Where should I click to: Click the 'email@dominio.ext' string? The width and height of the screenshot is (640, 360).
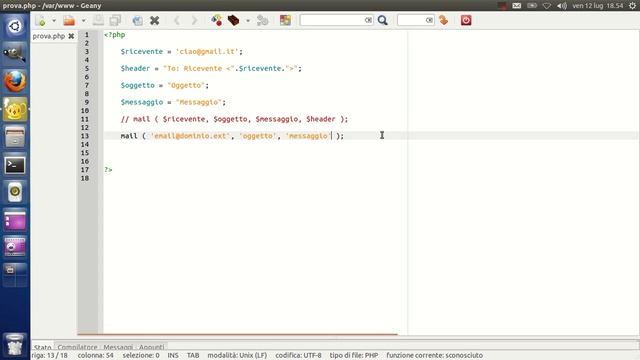click(x=190, y=136)
